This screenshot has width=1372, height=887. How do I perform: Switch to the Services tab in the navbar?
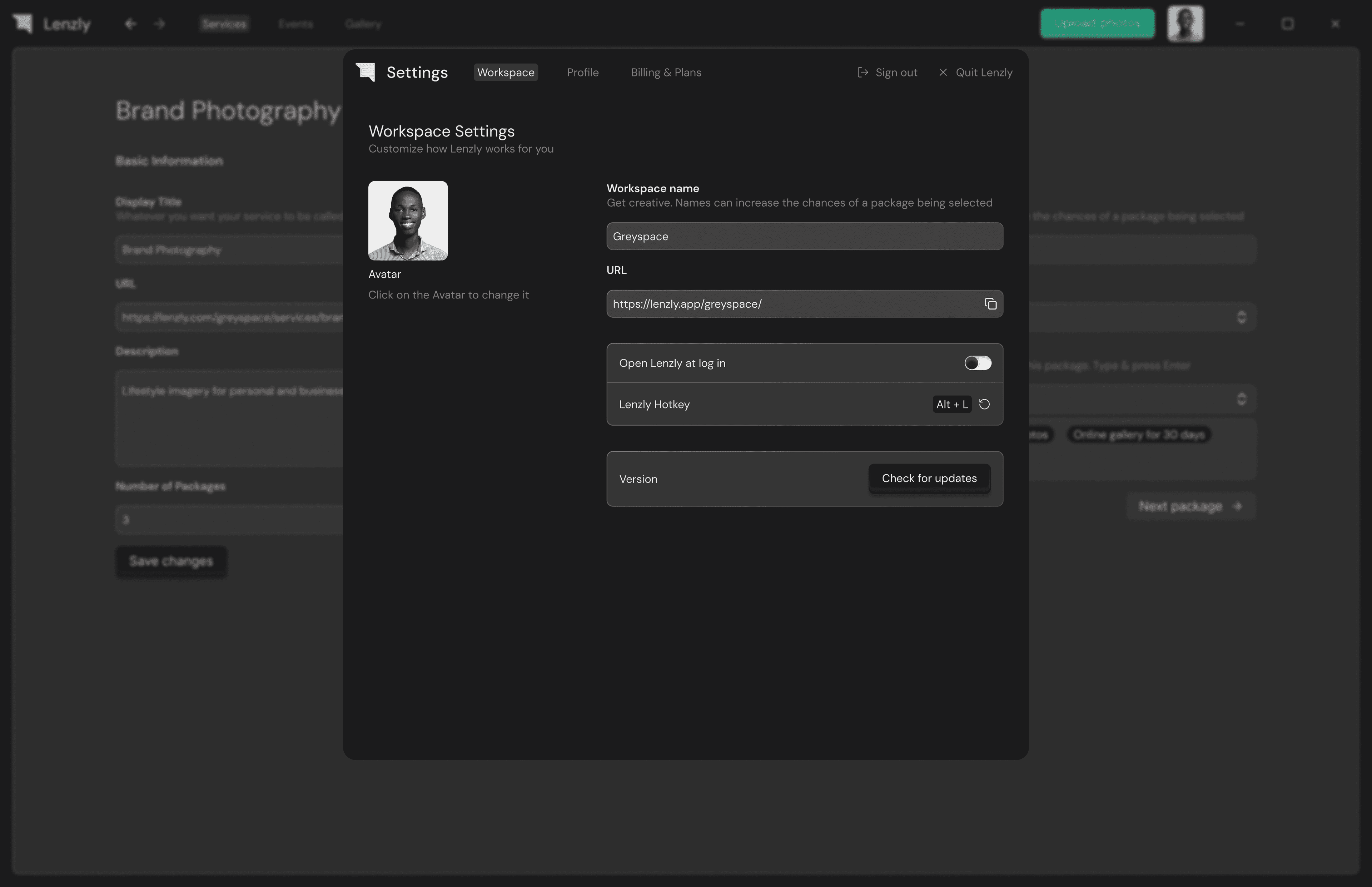click(x=224, y=24)
